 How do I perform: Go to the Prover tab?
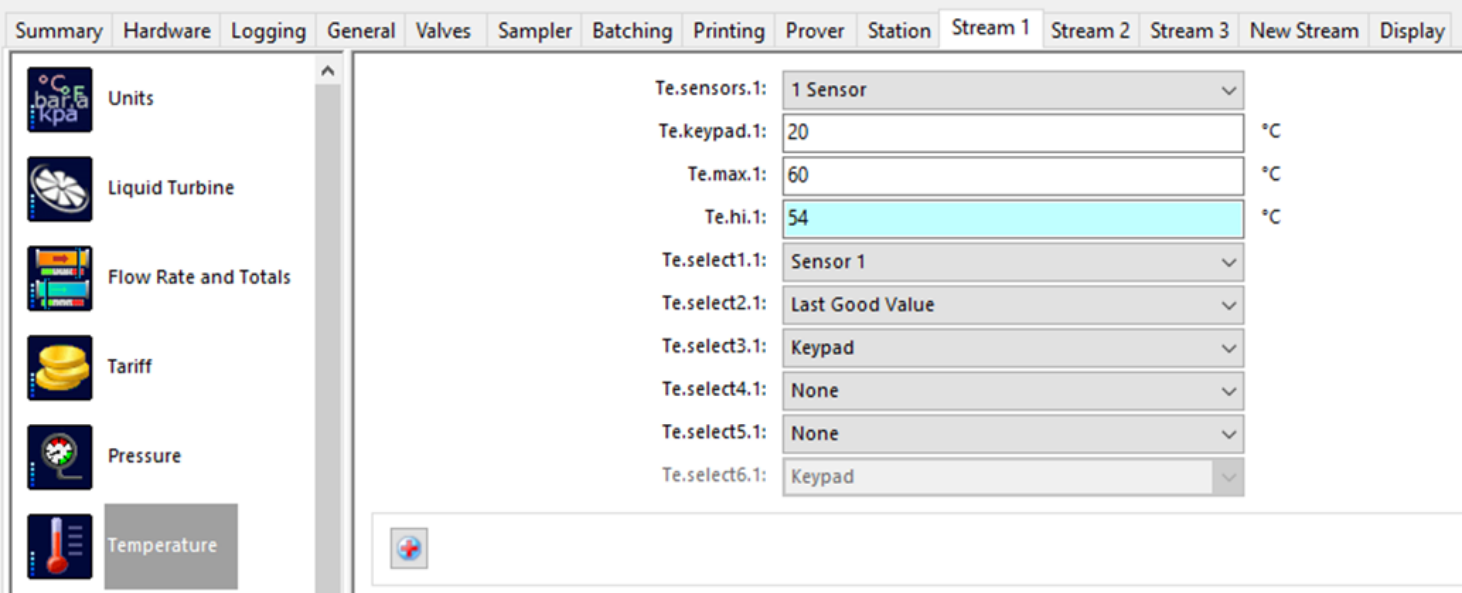(815, 30)
